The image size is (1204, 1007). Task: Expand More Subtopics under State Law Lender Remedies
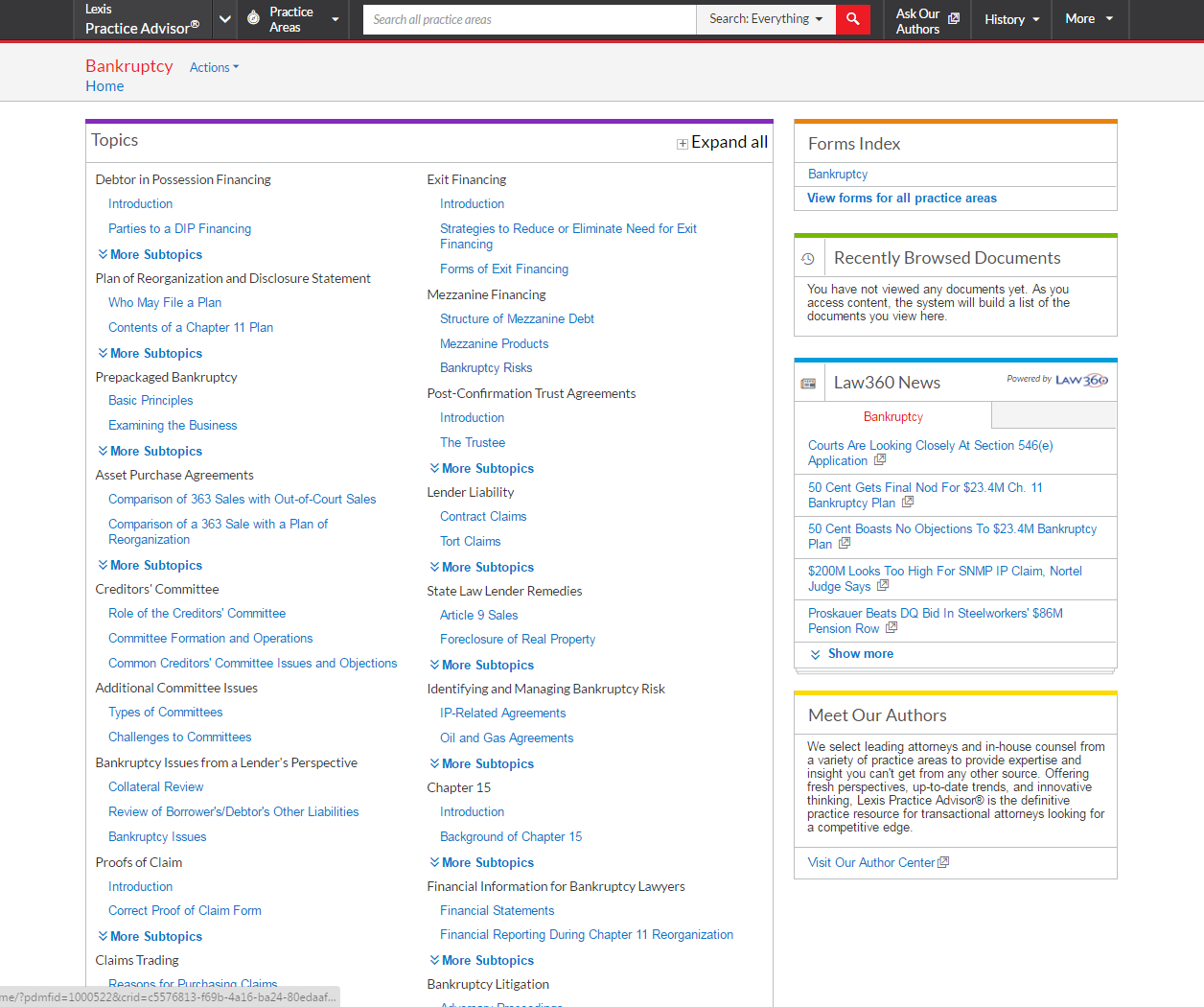[x=482, y=665]
